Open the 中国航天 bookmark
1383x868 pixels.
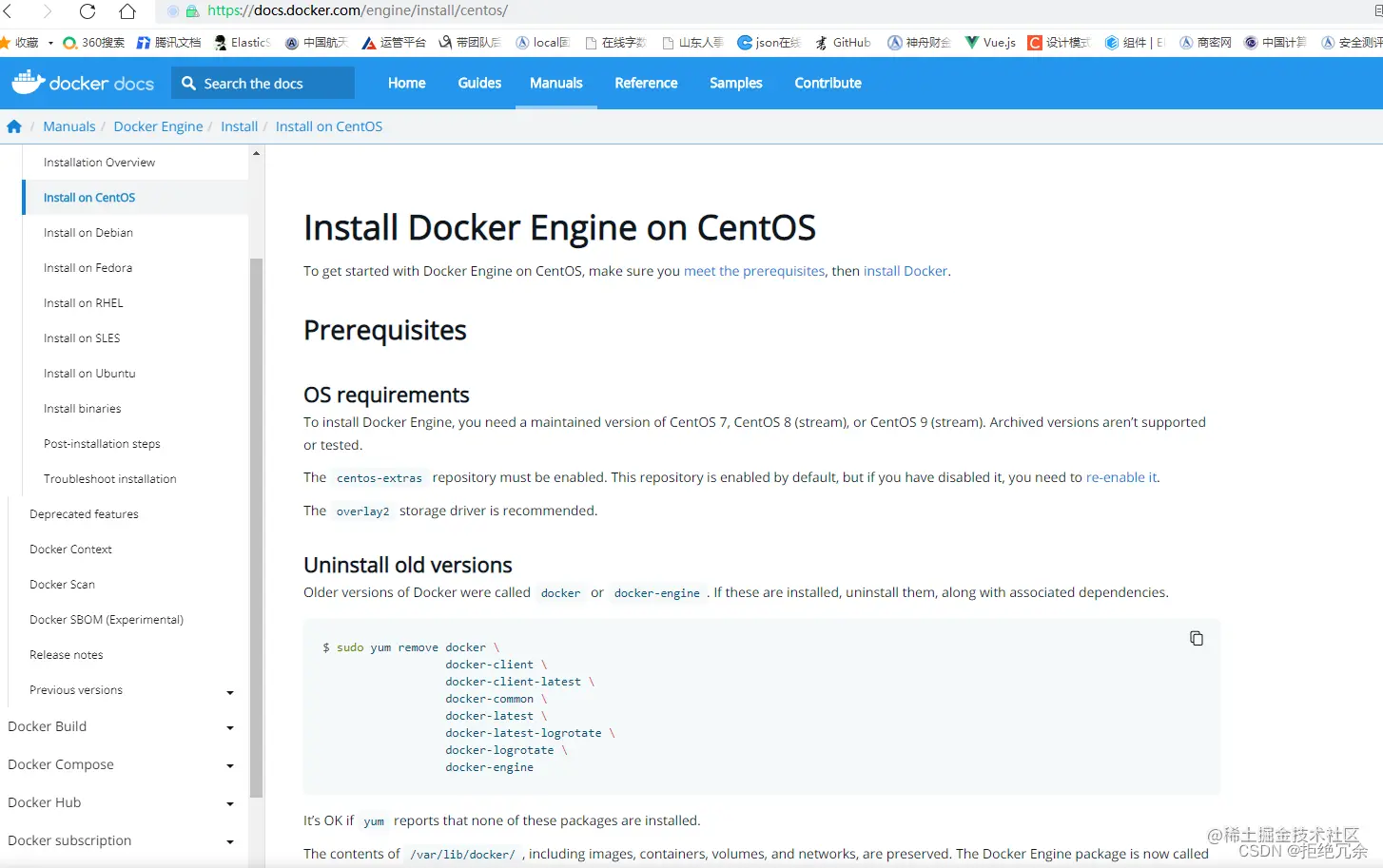pos(317,43)
